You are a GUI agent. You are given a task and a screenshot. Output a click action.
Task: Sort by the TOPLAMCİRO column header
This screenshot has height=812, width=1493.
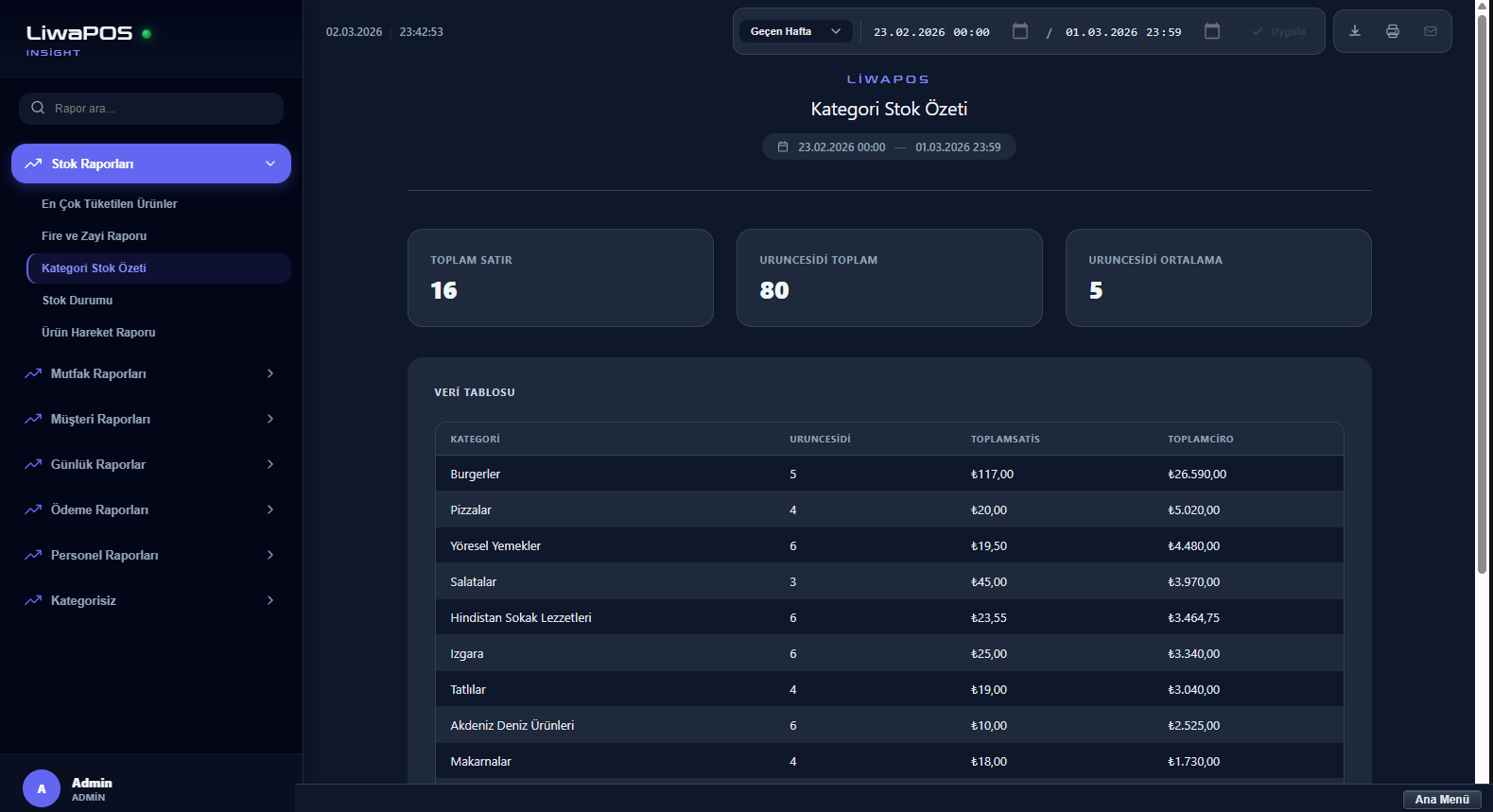point(1200,439)
